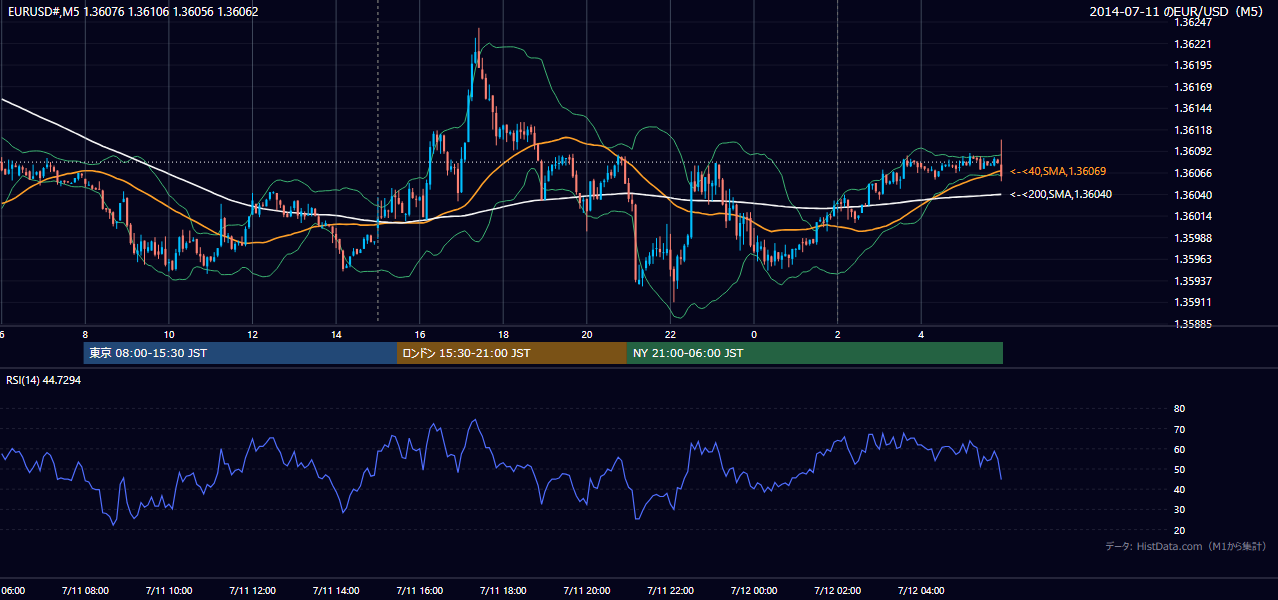Click price level 1.36014 on the axis
The width and height of the screenshot is (1278, 600).
point(1193,216)
